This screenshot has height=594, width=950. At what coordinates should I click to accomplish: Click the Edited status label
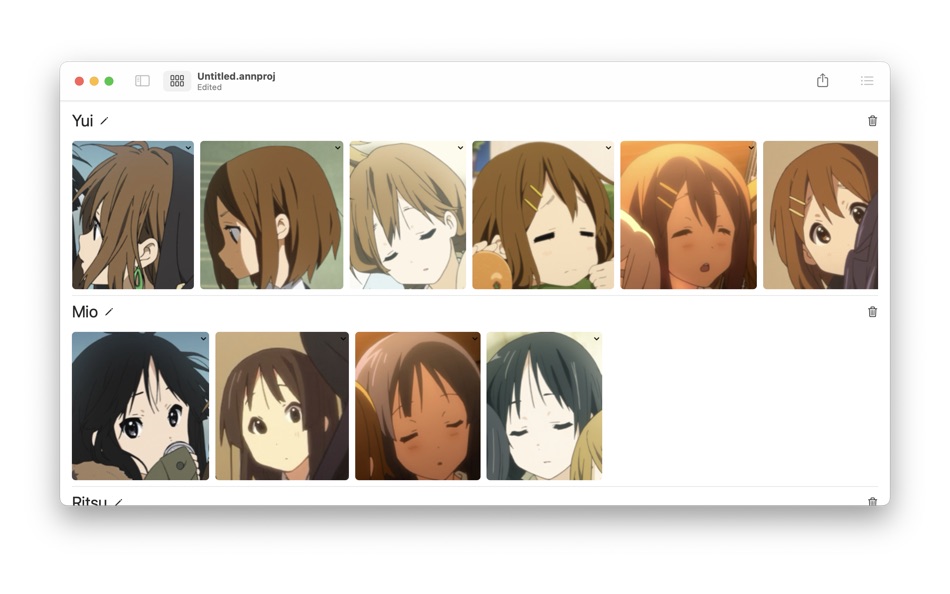pyautogui.click(x=210, y=87)
